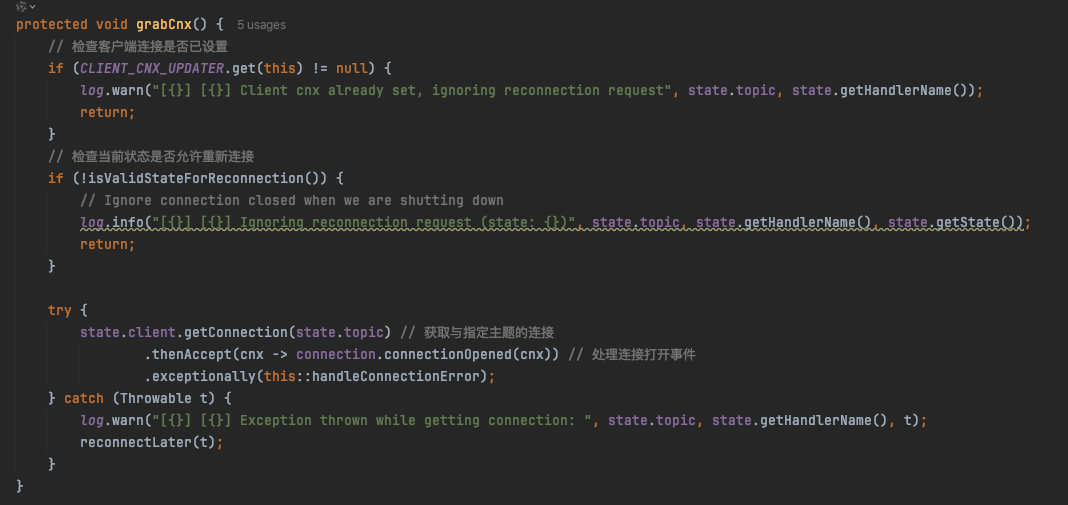This screenshot has height=505, width=1068.
Task: Click the "try" keyword
Action: [59, 310]
